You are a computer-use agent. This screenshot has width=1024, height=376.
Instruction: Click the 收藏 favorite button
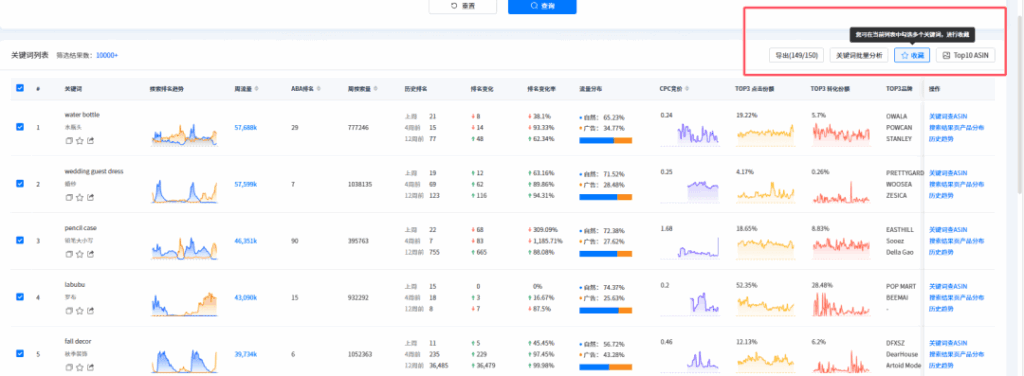[x=912, y=55]
